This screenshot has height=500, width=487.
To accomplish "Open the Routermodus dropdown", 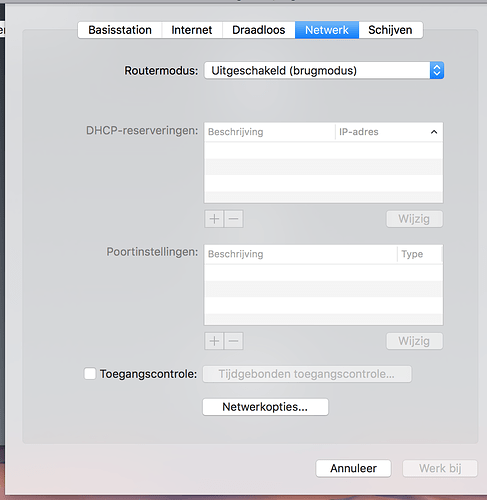I will 324,71.
